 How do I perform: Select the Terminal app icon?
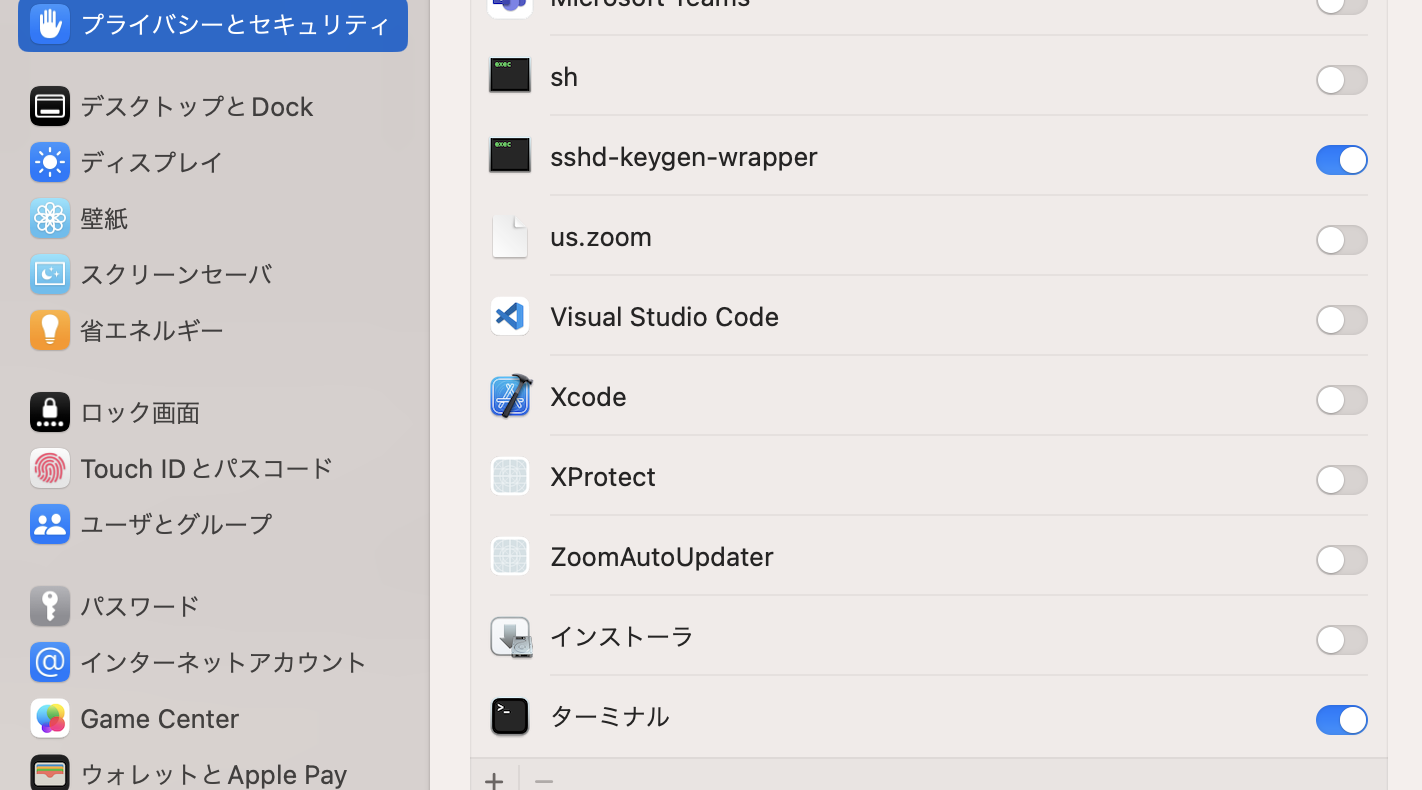coord(510,716)
